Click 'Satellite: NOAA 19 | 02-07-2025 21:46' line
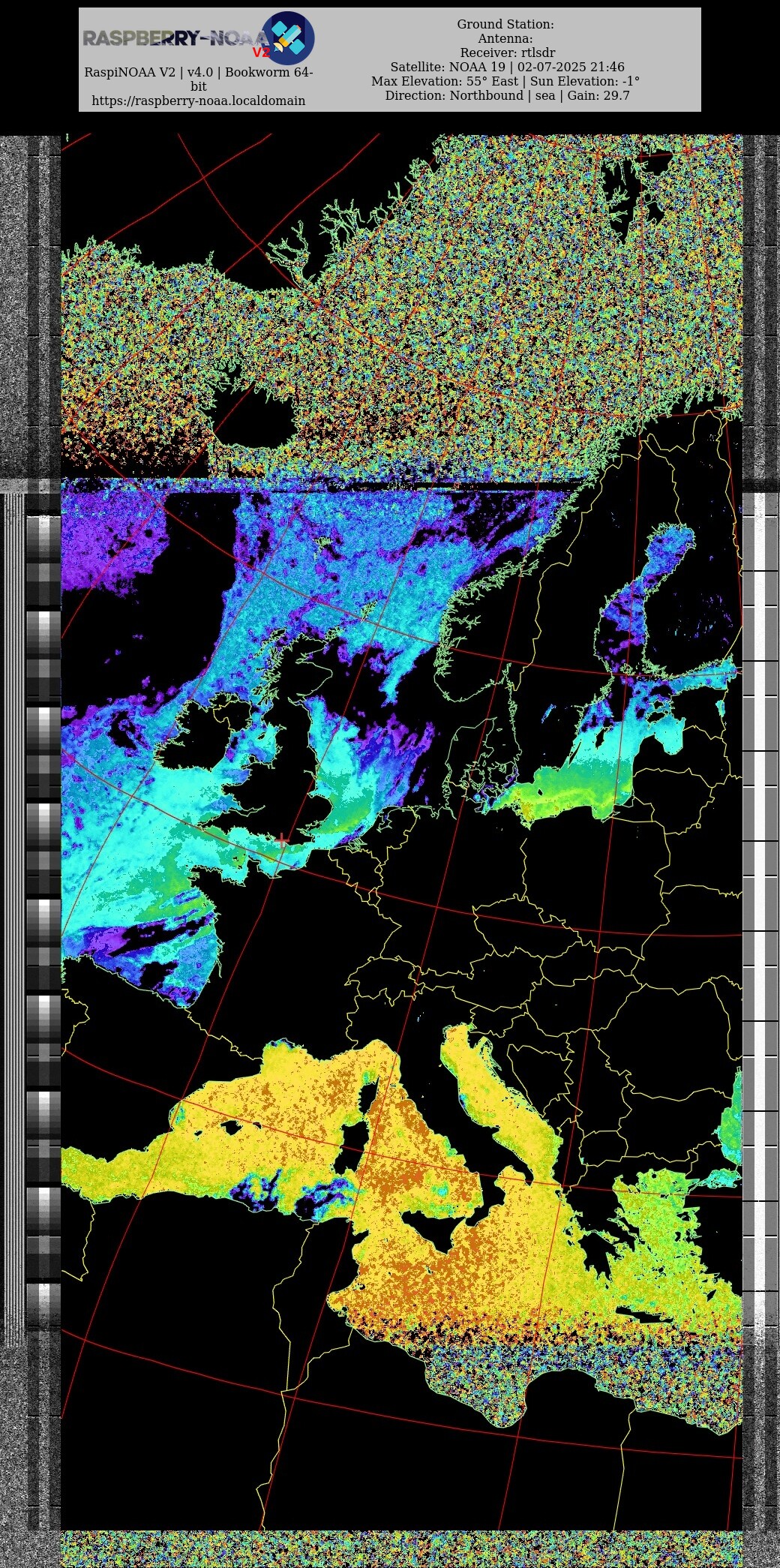Screen dimensions: 780x1568 pyautogui.click(x=507, y=68)
